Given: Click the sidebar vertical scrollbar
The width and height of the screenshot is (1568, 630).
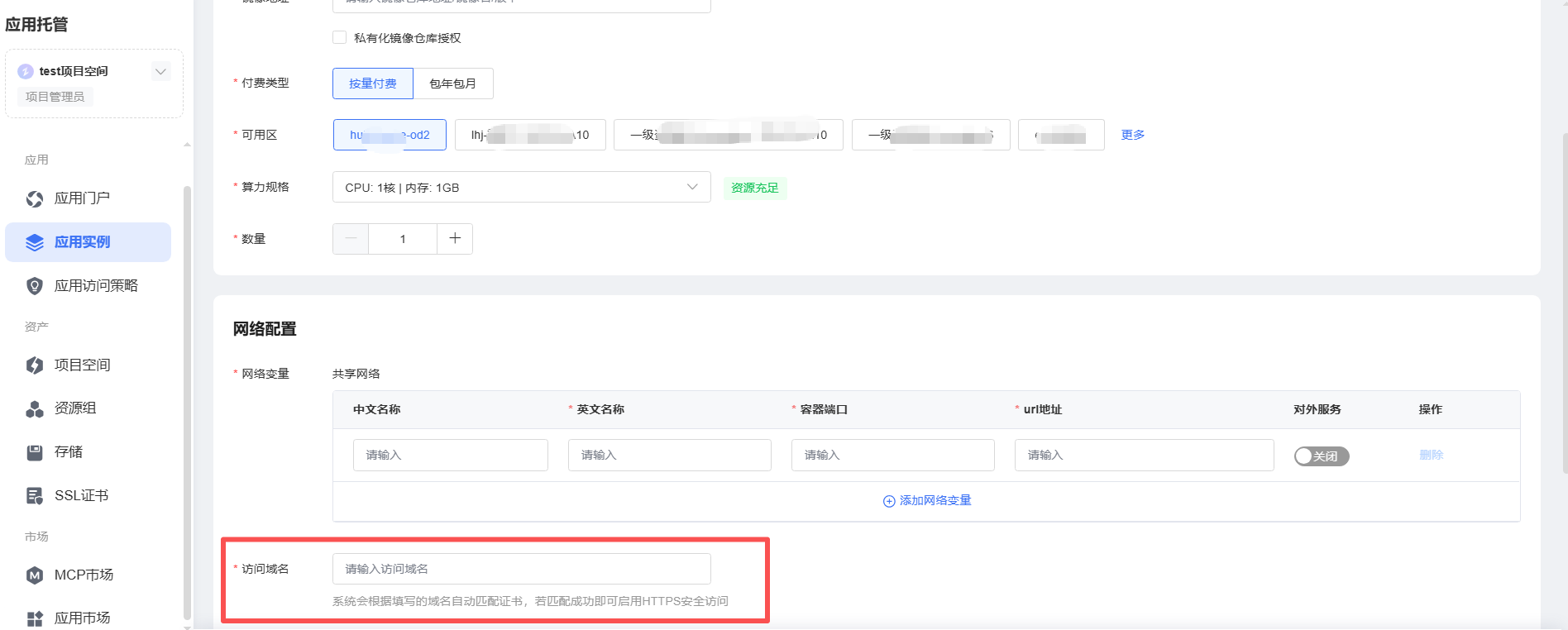Looking at the screenshot, I should point(187,401).
